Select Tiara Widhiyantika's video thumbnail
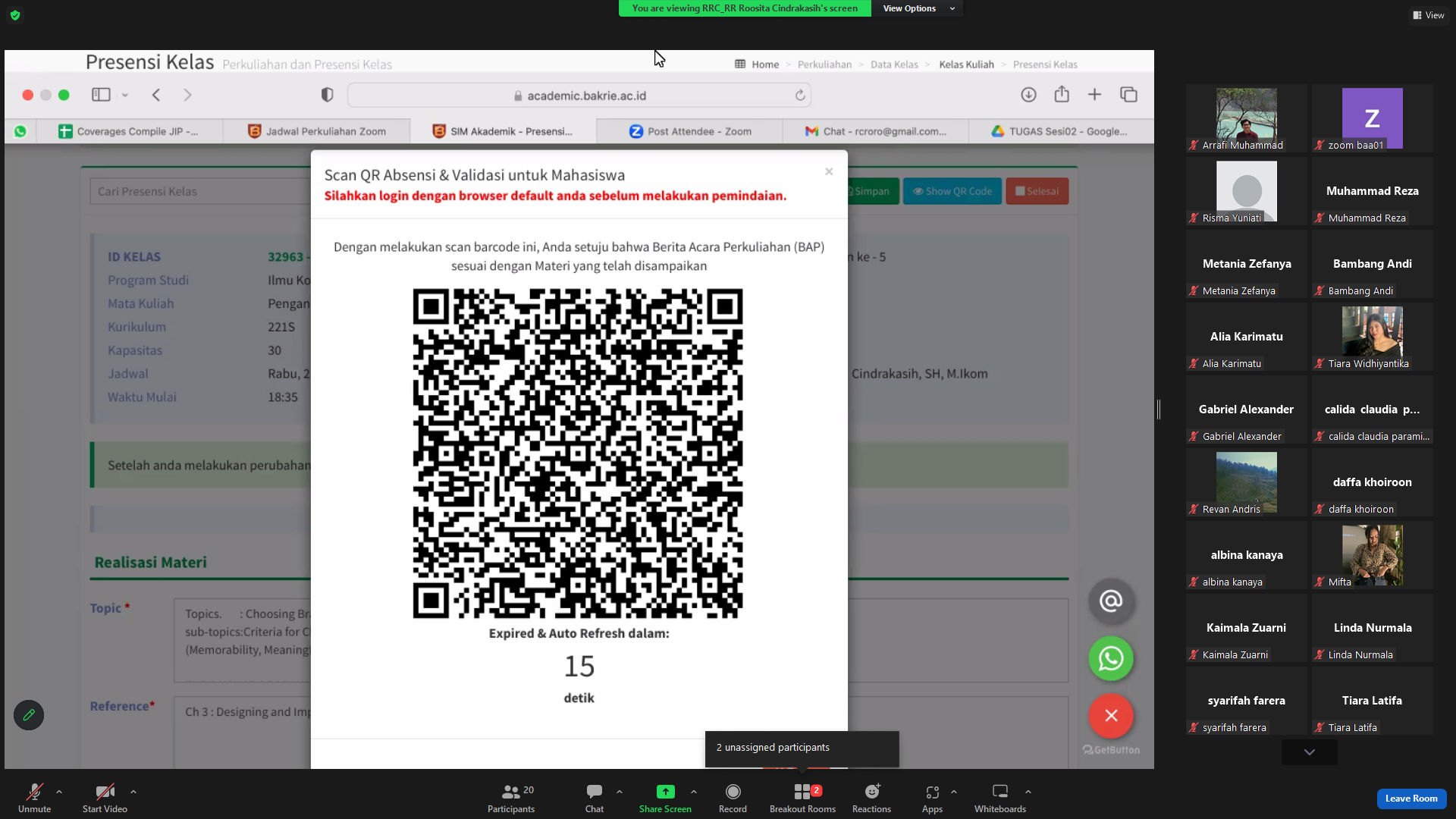The width and height of the screenshot is (1456, 819). (x=1373, y=337)
